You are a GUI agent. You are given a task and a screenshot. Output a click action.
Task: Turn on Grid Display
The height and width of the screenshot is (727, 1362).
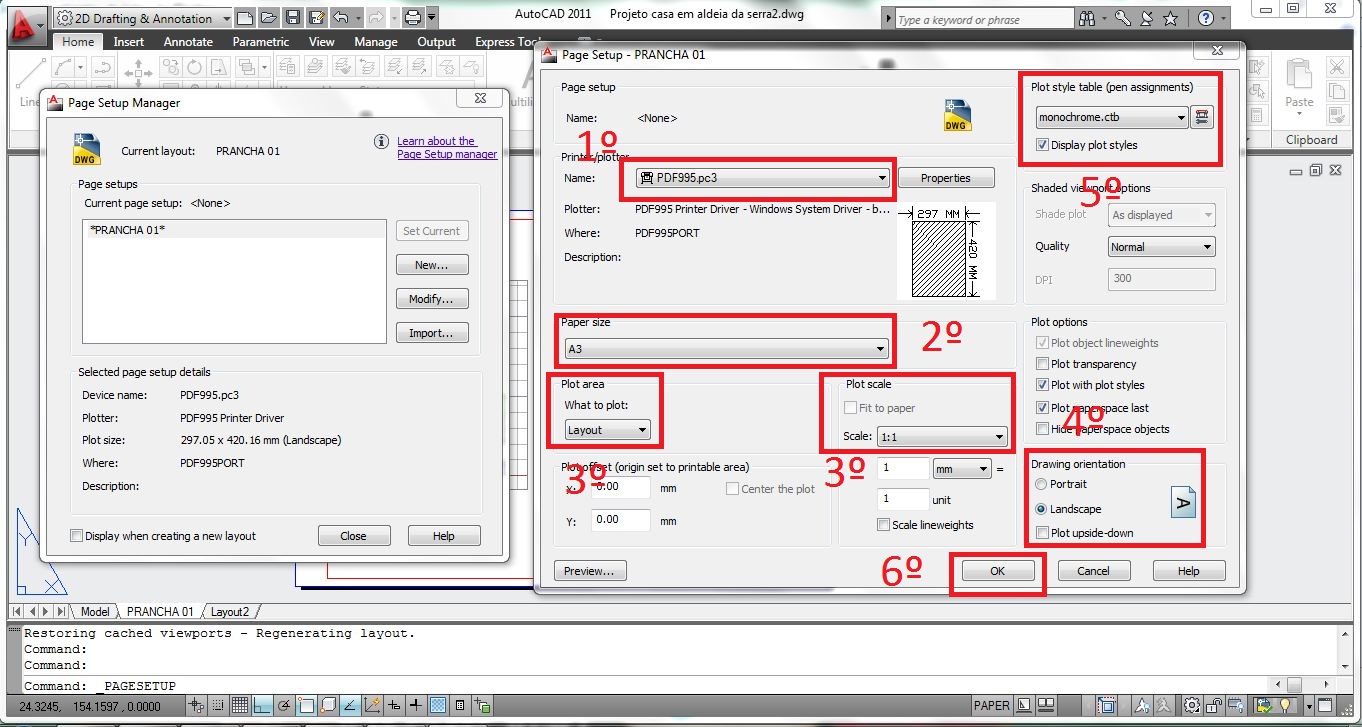(239, 705)
